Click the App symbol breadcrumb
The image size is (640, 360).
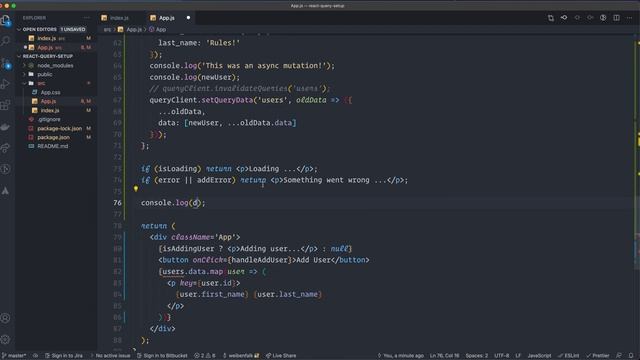pos(158,30)
